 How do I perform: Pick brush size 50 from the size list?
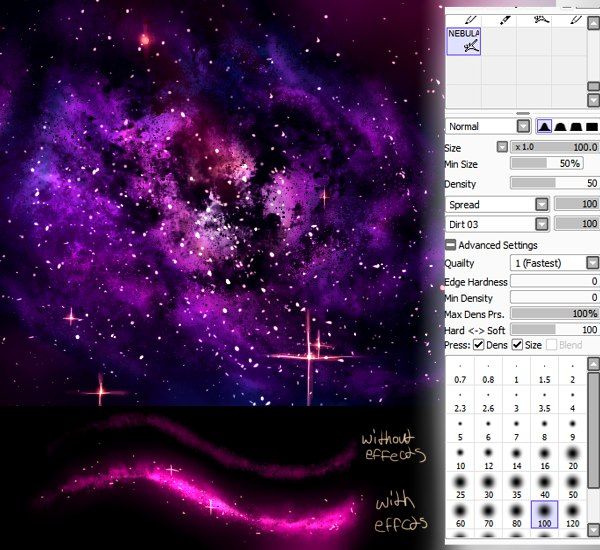572,486
